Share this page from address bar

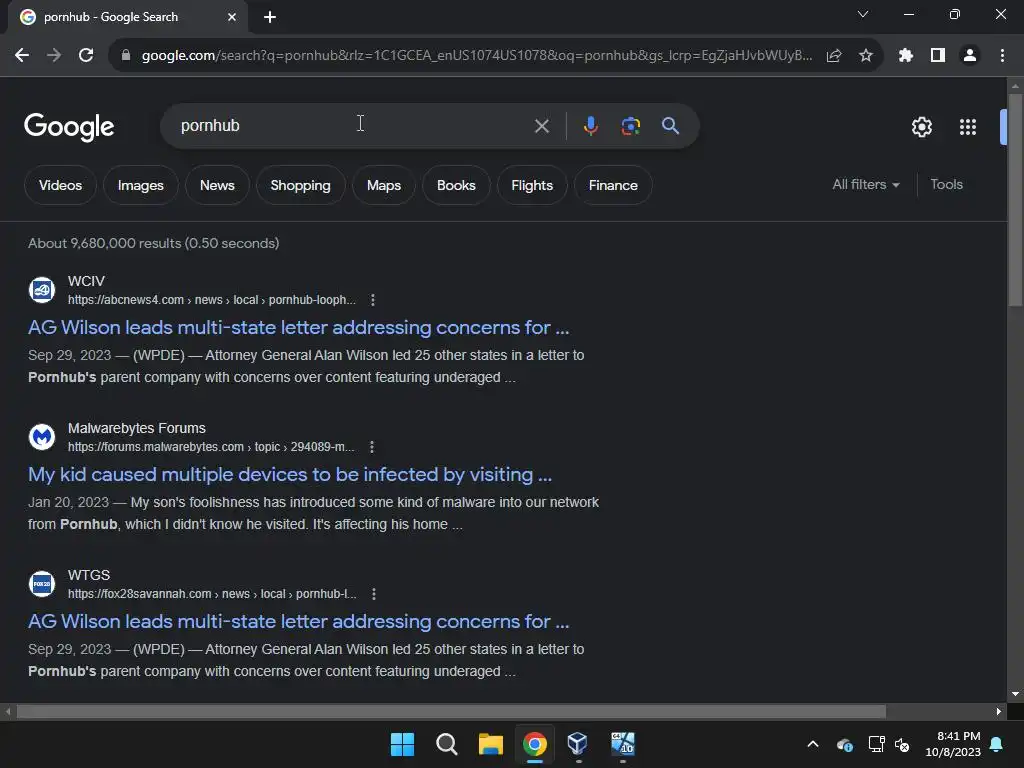click(834, 56)
